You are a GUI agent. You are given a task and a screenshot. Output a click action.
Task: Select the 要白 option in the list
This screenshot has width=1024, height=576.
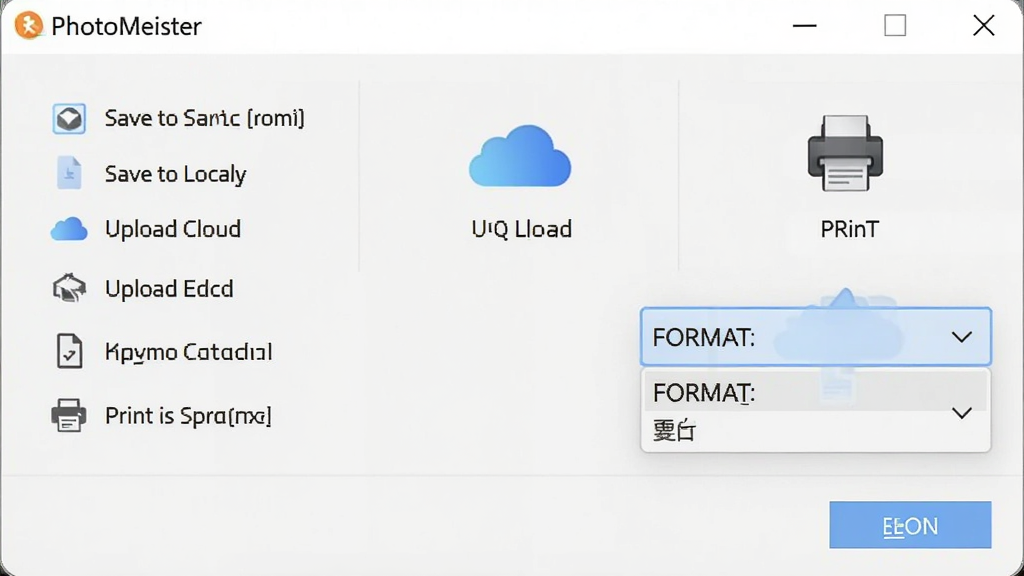click(x=675, y=430)
